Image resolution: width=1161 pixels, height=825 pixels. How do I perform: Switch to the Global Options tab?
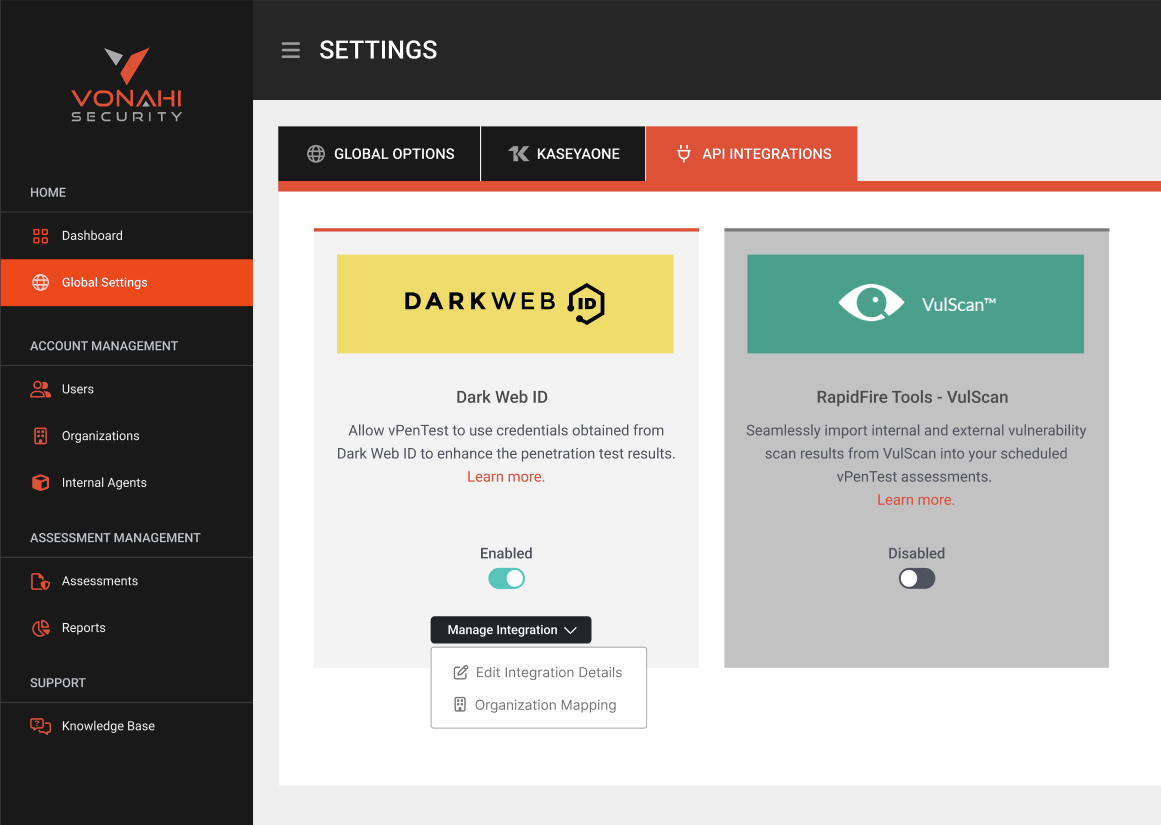(380, 154)
